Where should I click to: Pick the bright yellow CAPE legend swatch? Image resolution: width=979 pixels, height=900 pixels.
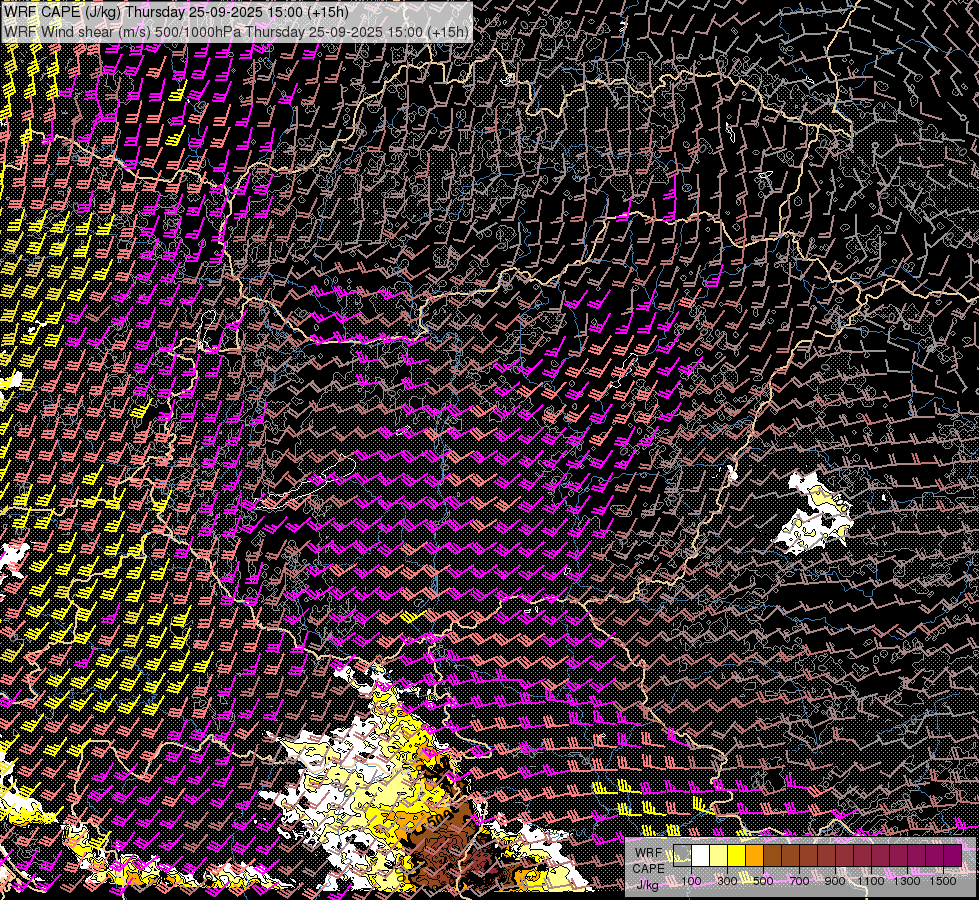click(x=737, y=856)
